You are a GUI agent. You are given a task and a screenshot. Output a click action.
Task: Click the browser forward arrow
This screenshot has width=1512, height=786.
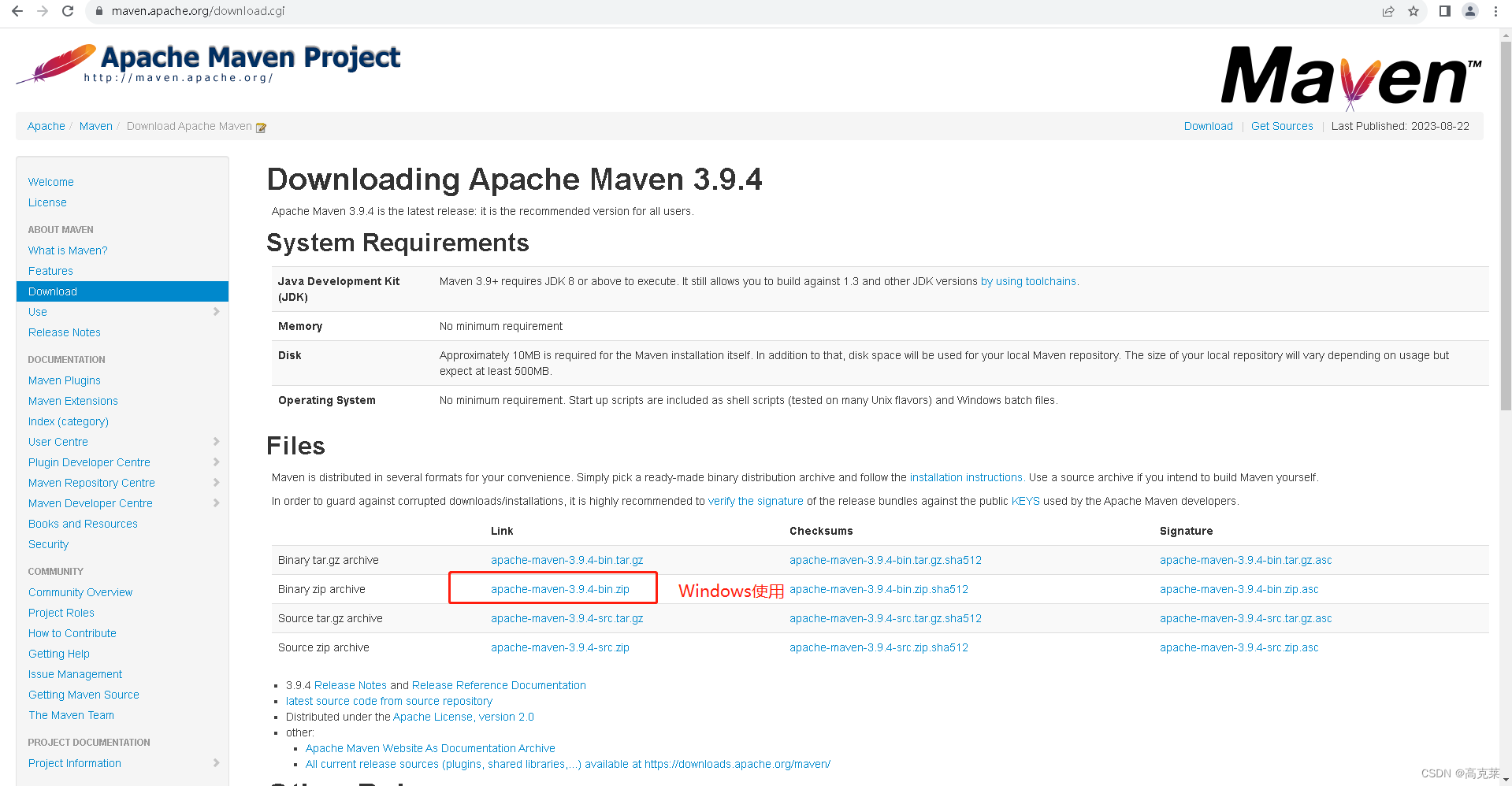click(43, 11)
